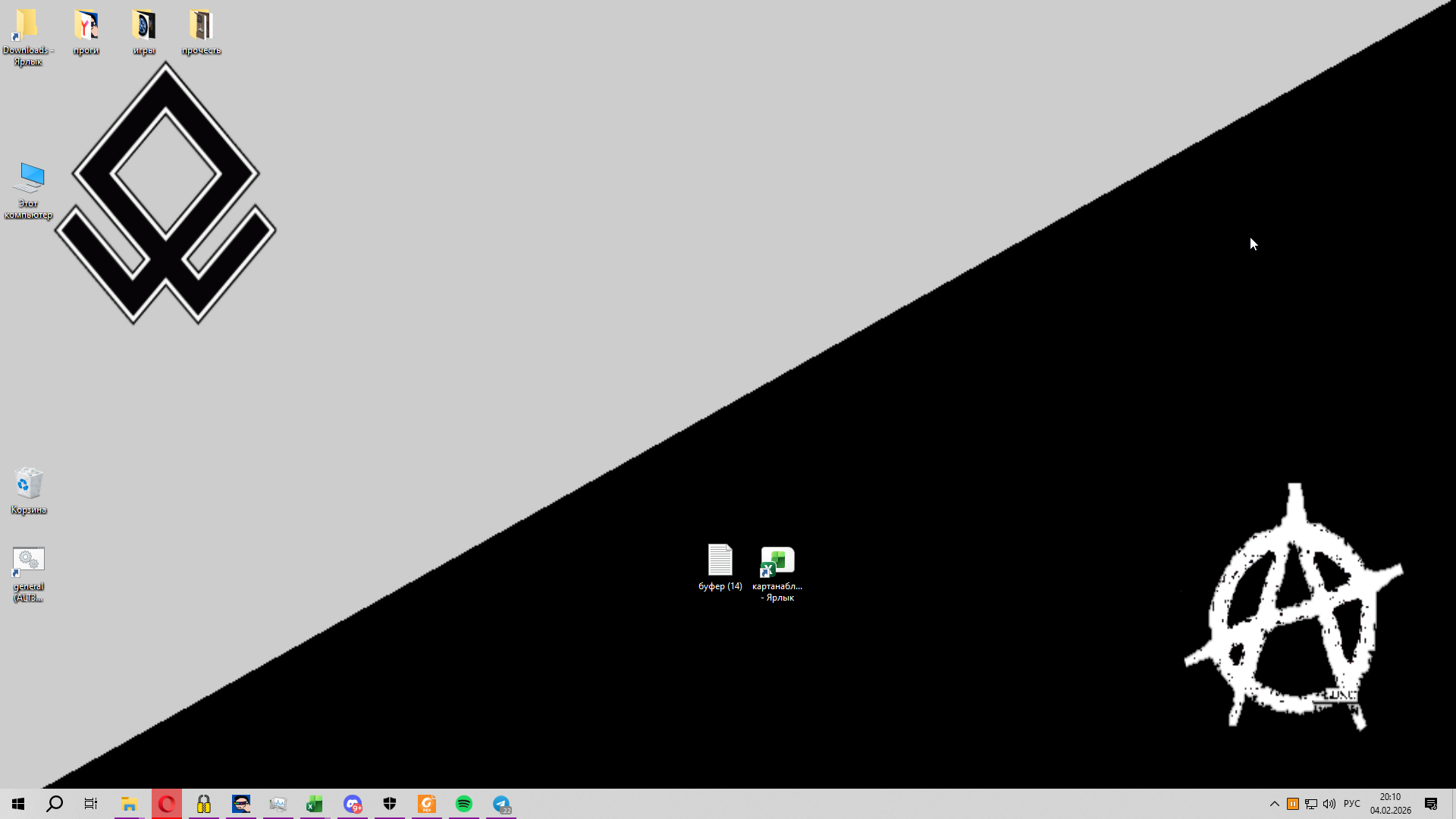Open the notification Action Center

tap(1431, 804)
